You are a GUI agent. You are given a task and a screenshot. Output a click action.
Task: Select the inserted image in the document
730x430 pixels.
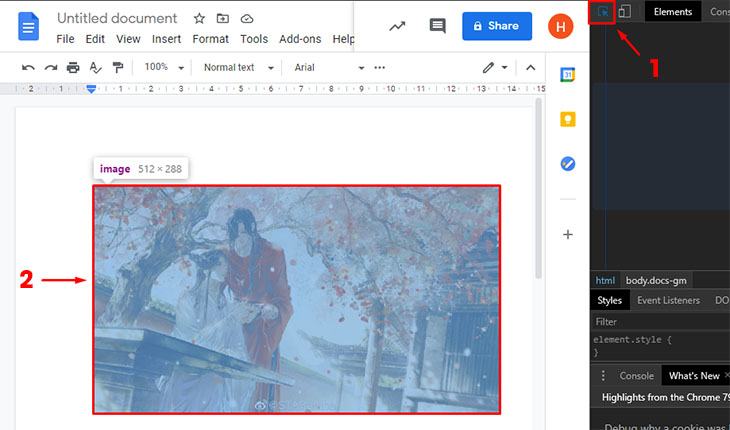tap(297, 299)
